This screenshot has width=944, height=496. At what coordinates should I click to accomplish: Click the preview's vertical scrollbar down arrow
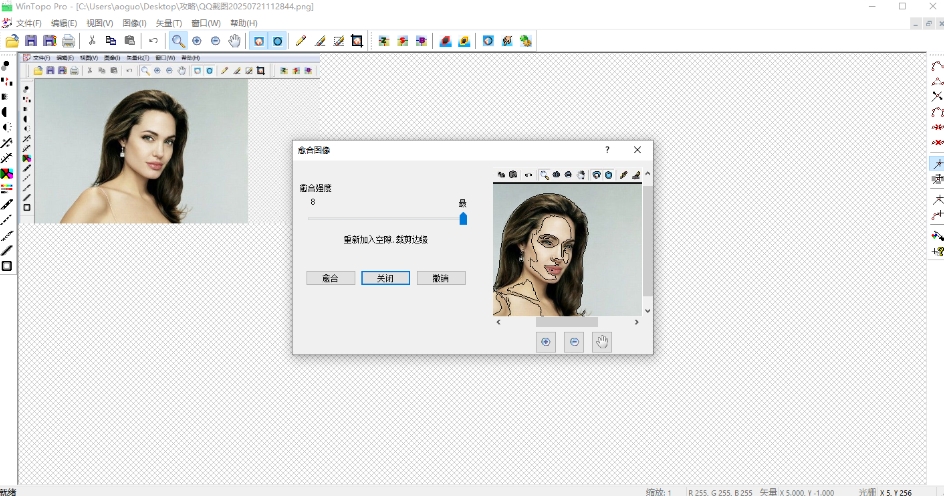647,311
